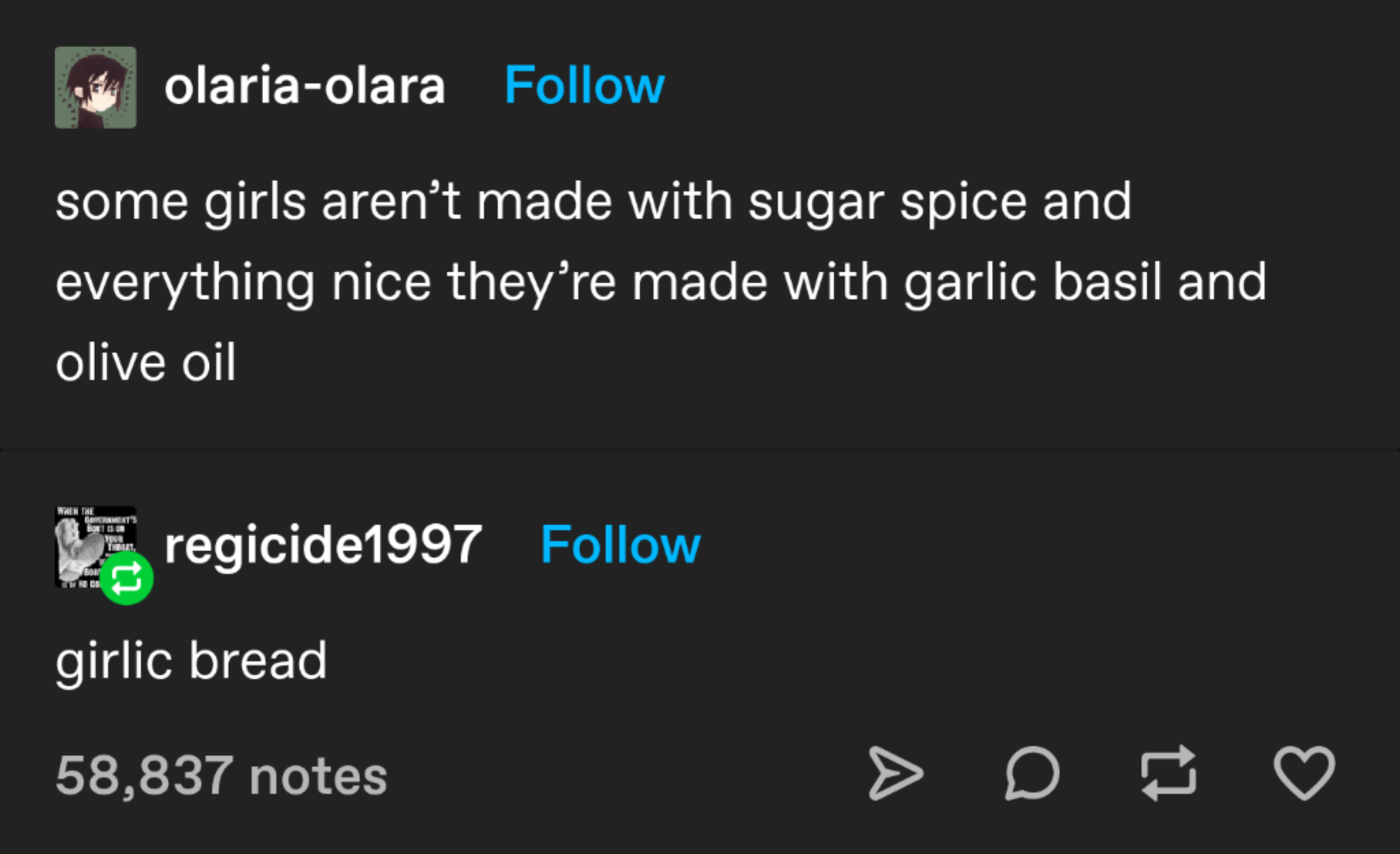Click the paper plane share icon
Screen dimensions: 1400x854
[896, 773]
